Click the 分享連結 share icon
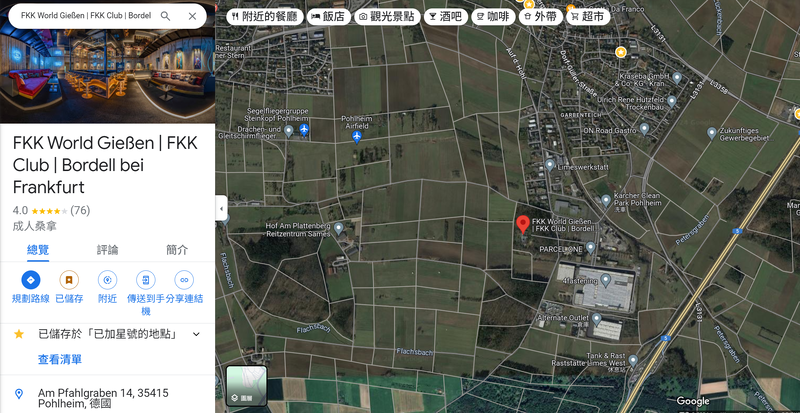Screen dimensions: 800x413 tap(184, 280)
